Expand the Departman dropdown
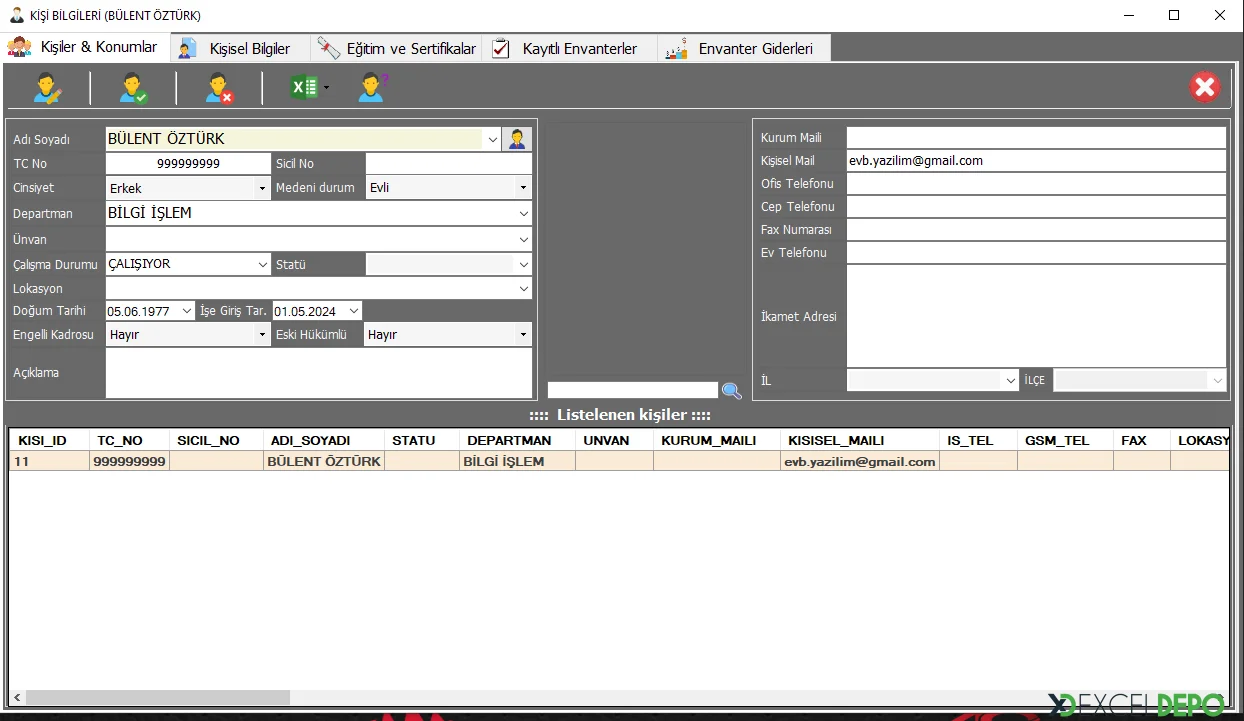The width and height of the screenshot is (1244, 721). 524,213
